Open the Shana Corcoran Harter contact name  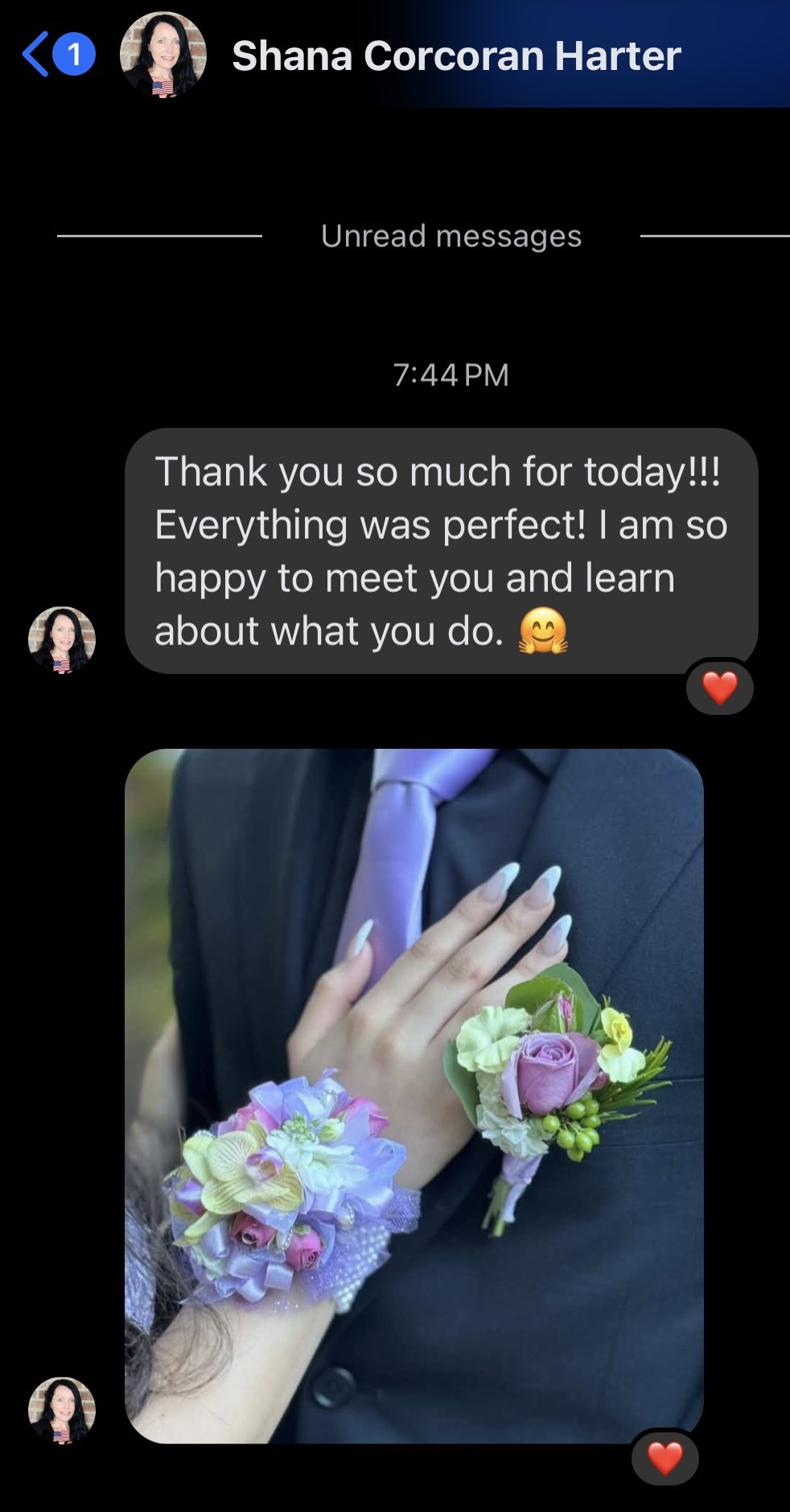(456, 55)
